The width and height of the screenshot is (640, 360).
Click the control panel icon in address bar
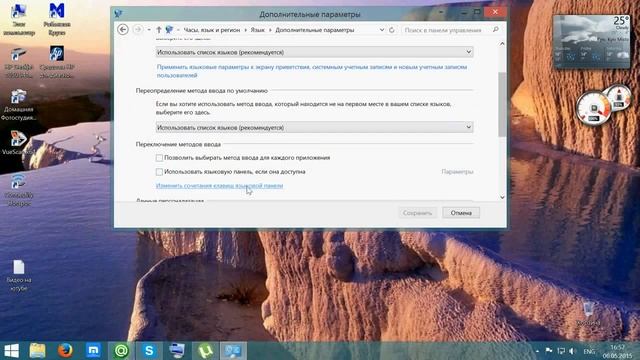169,29
